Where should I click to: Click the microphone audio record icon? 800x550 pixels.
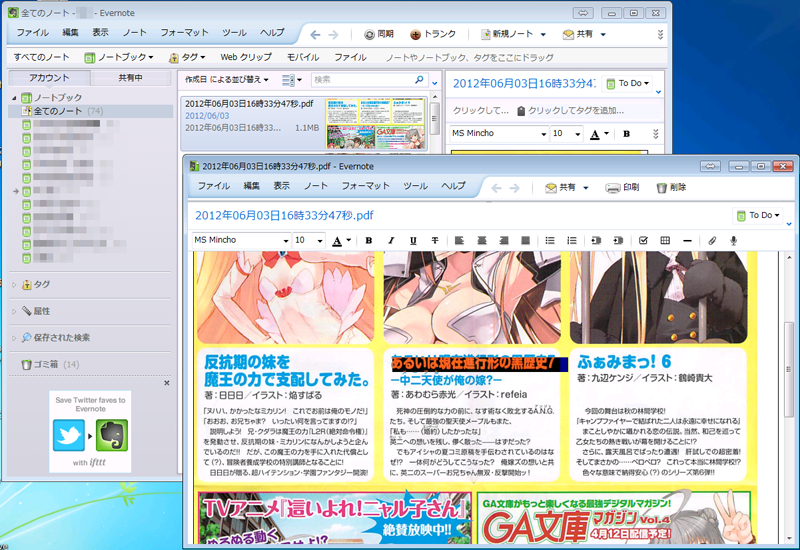pos(734,241)
